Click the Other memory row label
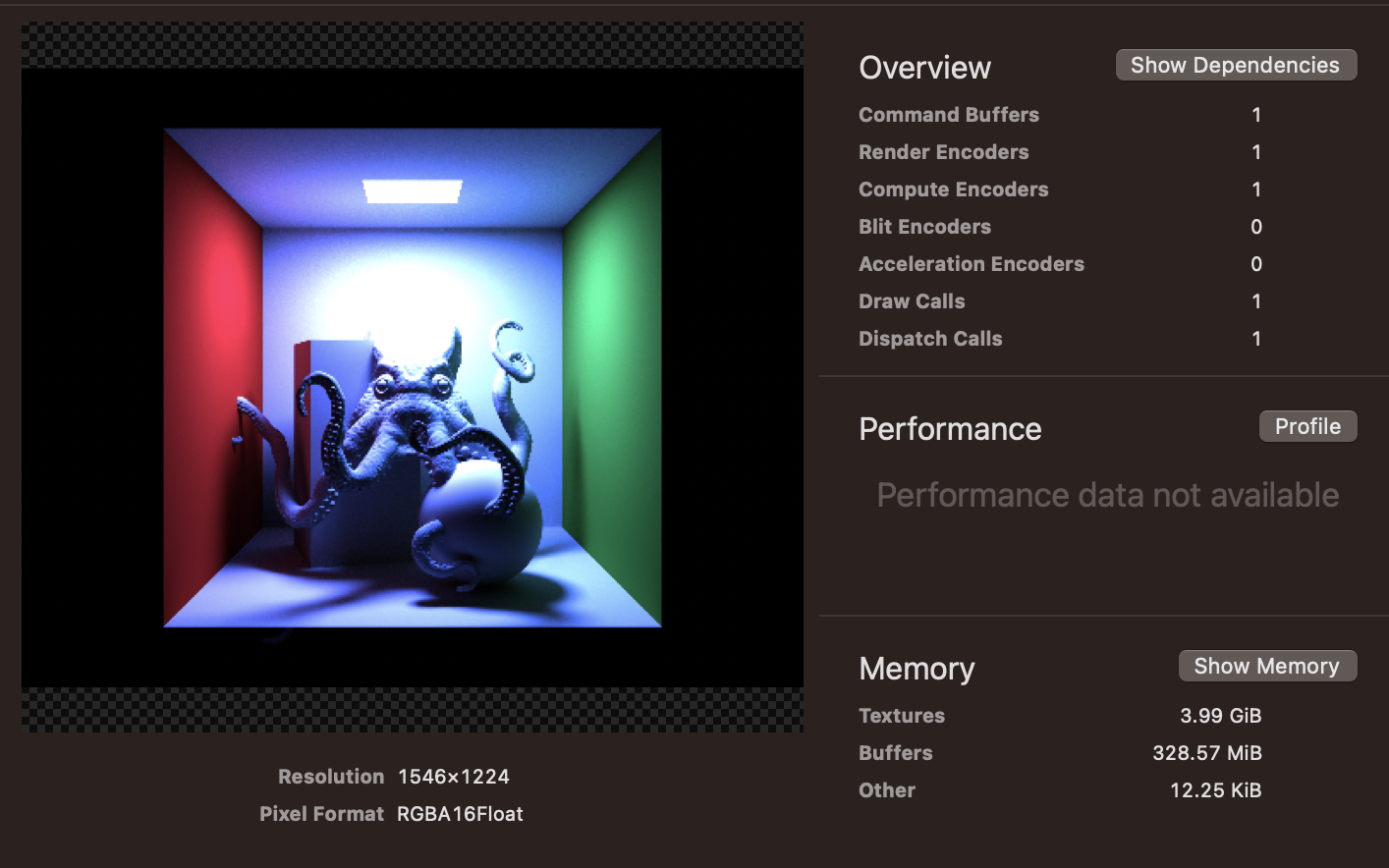The image size is (1389, 868). (886, 790)
